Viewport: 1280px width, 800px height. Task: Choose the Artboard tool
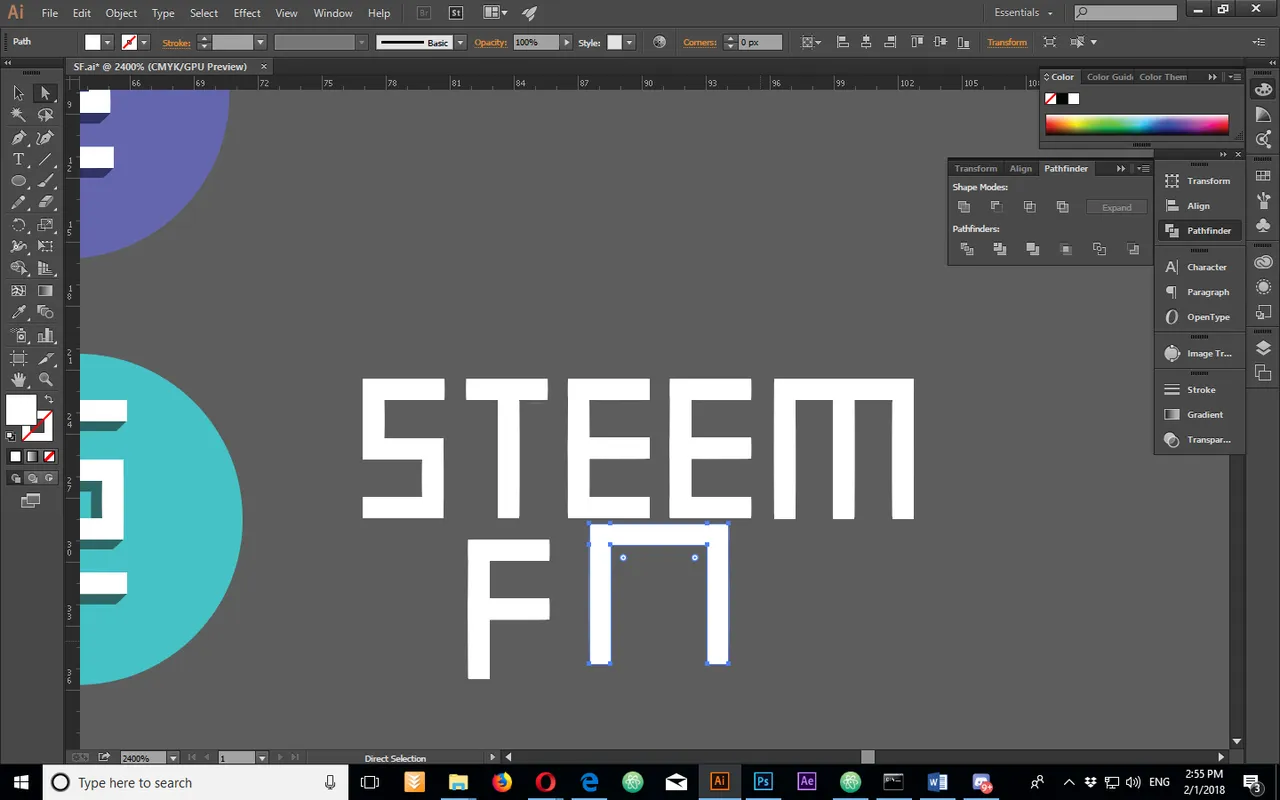tap(18, 358)
